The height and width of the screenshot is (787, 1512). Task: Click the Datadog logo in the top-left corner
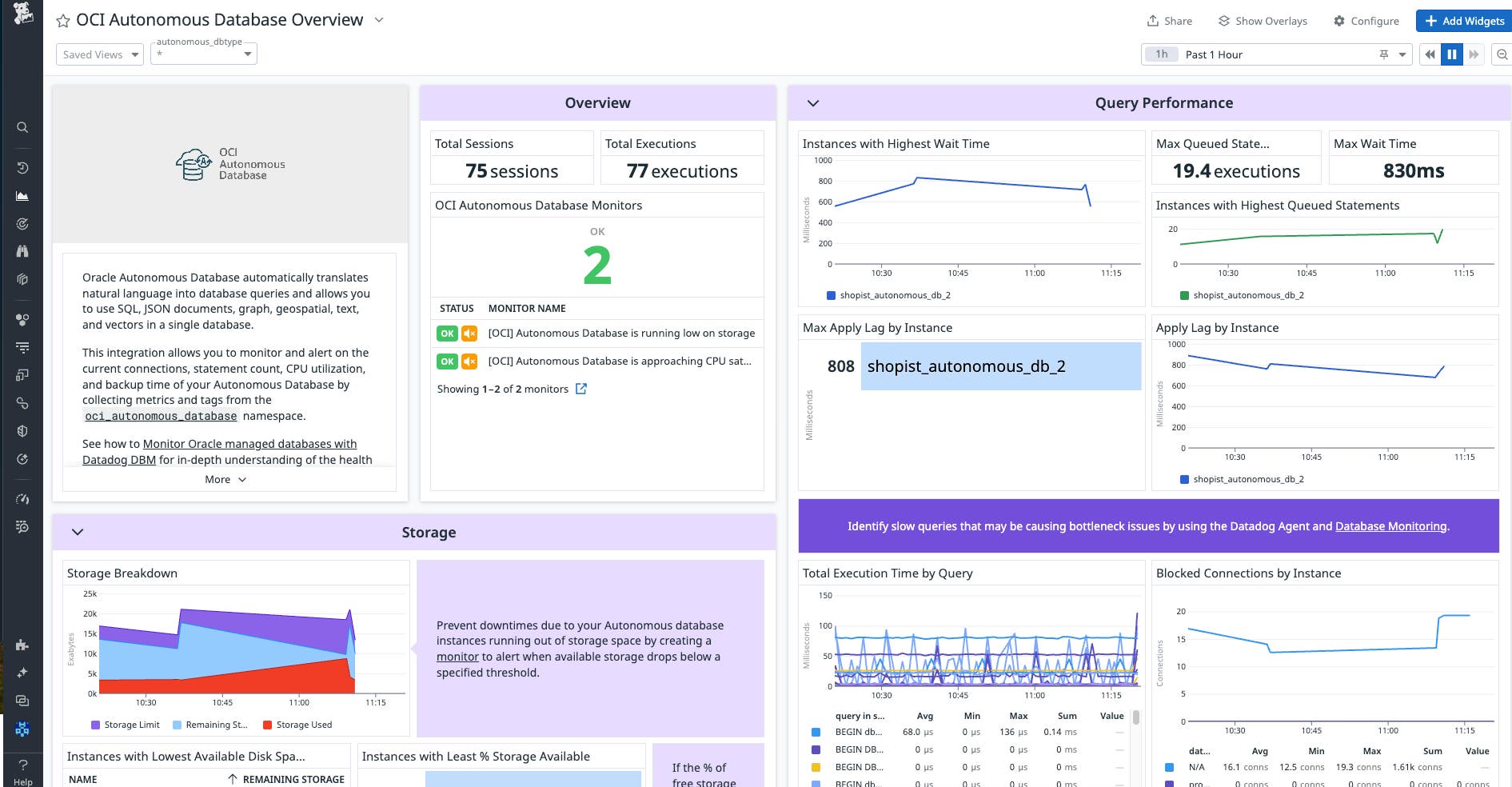click(22, 14)
